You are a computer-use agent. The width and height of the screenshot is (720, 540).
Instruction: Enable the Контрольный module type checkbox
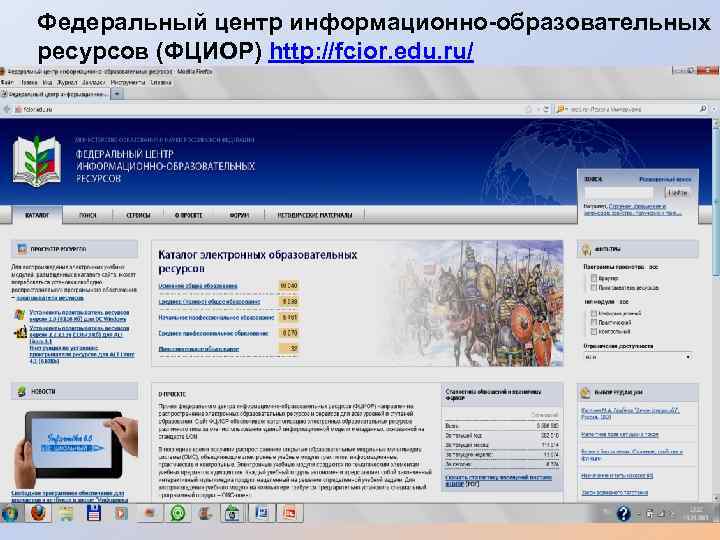tap(594, 332)
